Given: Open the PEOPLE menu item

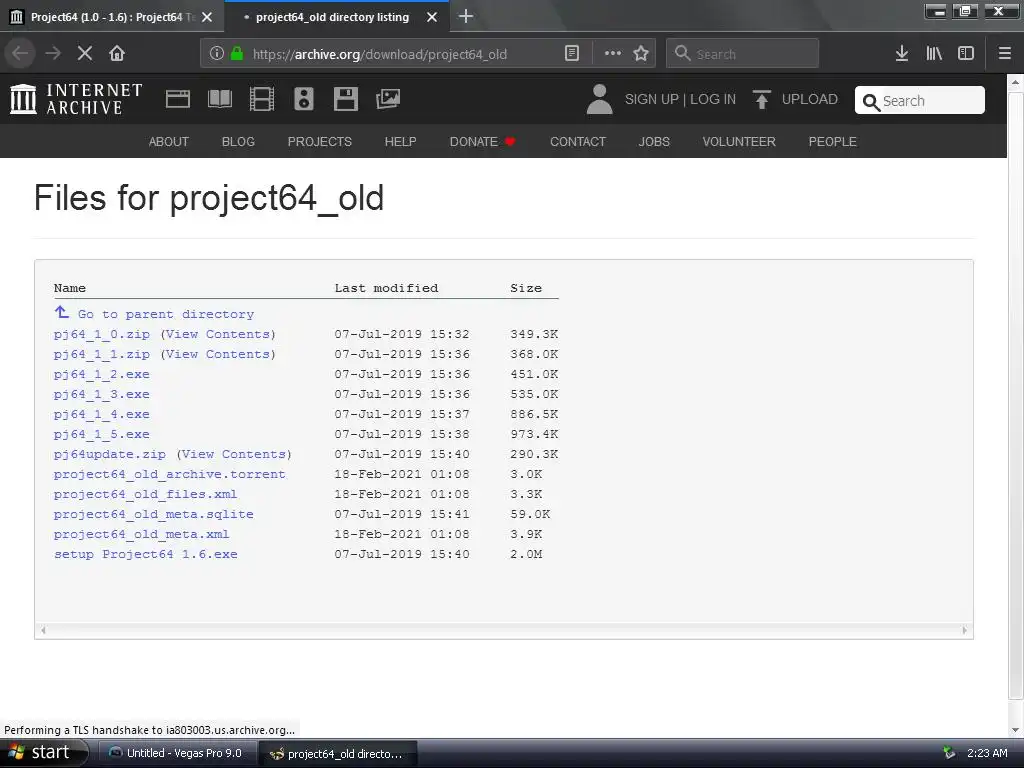Looking at the screenshot, I should click(x=833, y=142).
